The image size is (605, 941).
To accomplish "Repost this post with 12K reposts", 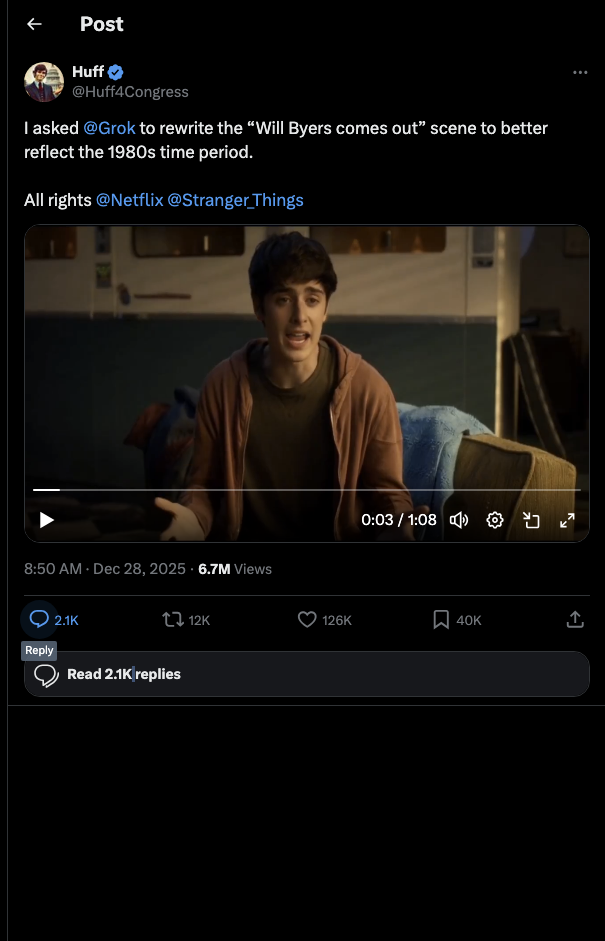I will tap(173, 619).
